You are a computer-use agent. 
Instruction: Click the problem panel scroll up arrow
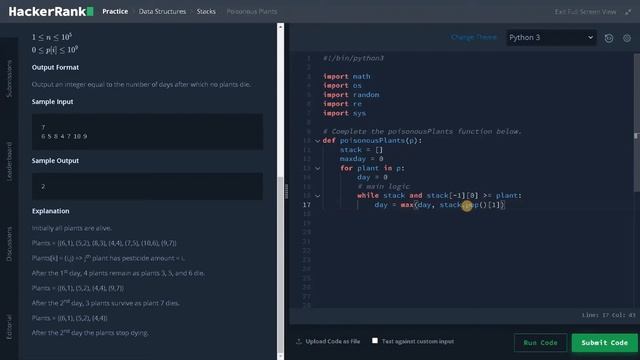click(280, 27)
